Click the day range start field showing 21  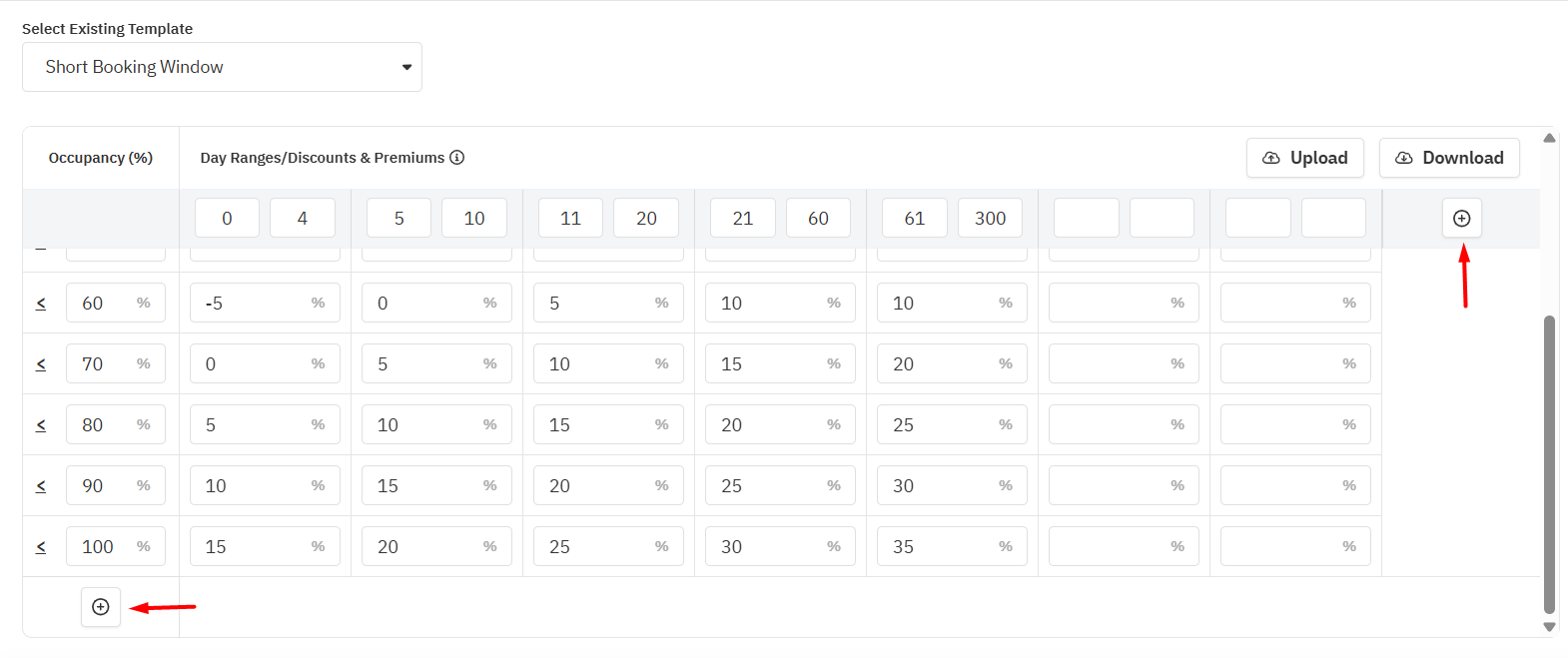pos(742,219)
